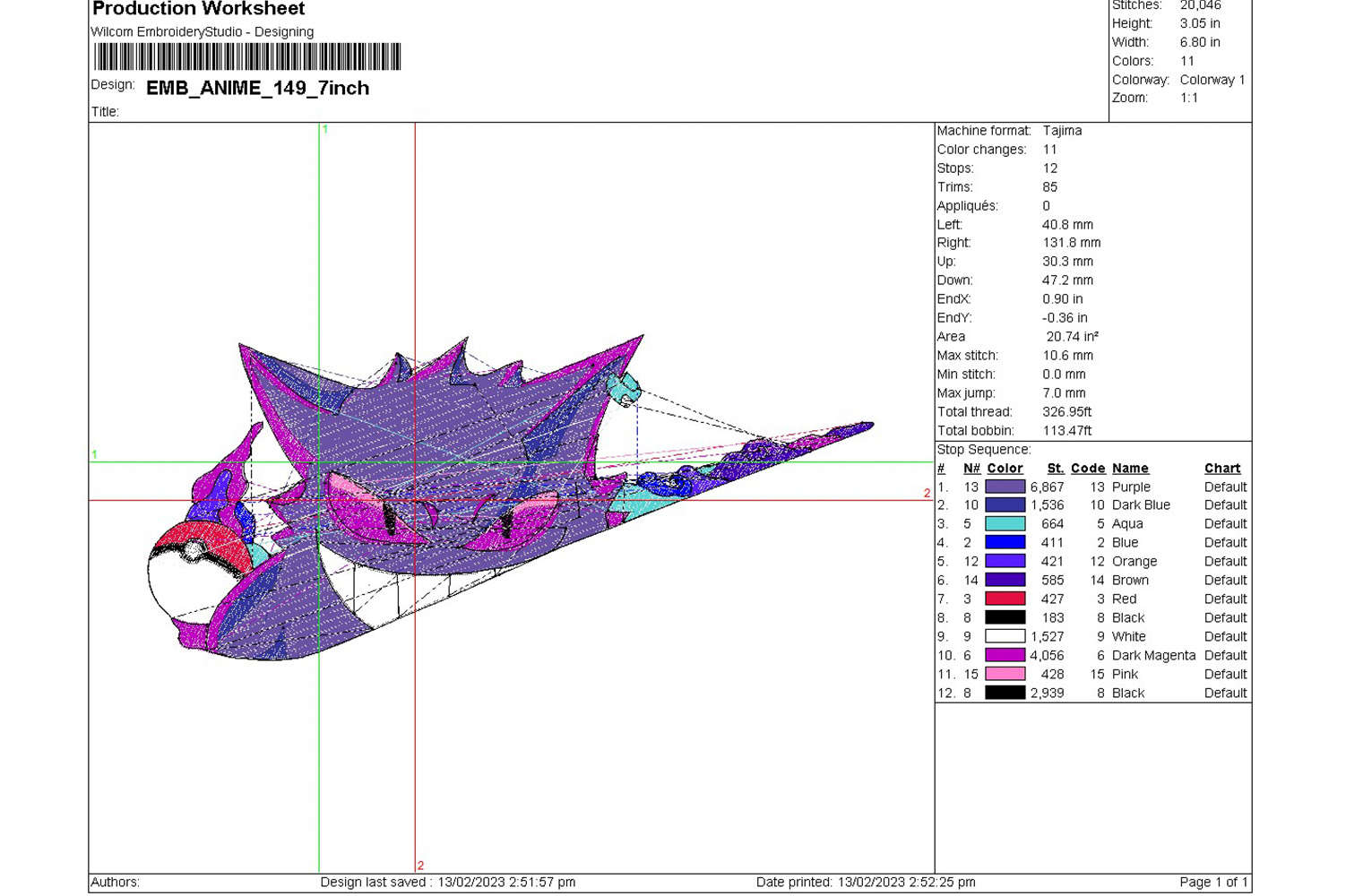Click the Pink color swatch
1346x896 pixels.
click(x=1005, y=674)
